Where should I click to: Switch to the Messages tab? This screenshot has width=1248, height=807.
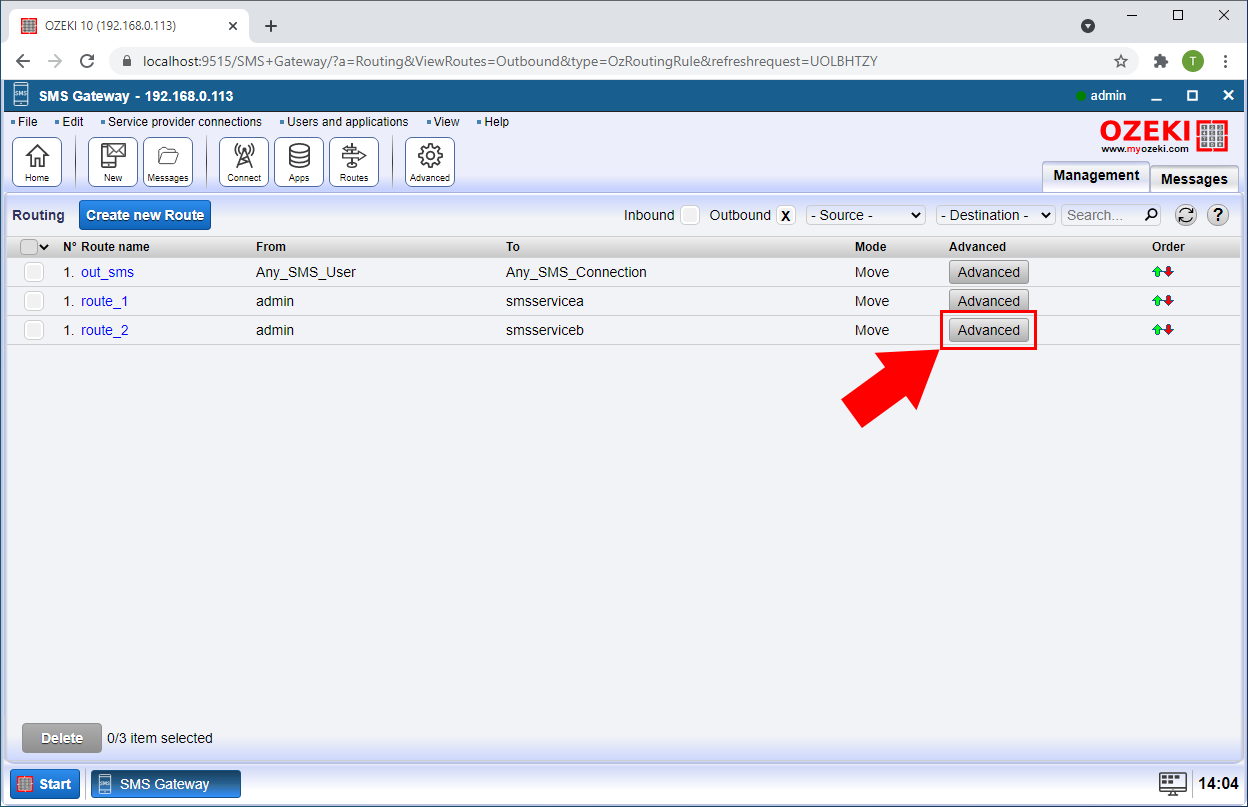pos(1194,179)
